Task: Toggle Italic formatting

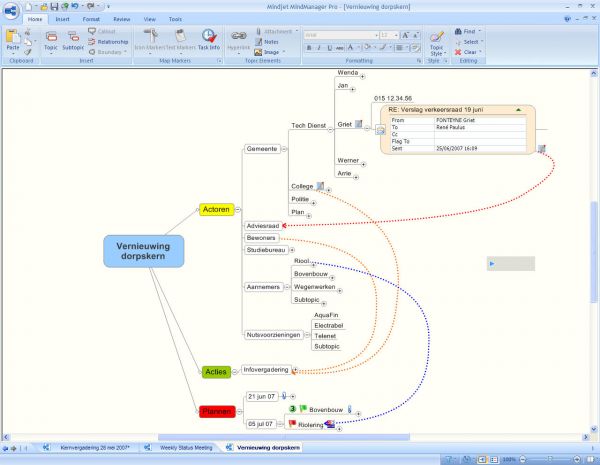Action: tap(319, 48)
